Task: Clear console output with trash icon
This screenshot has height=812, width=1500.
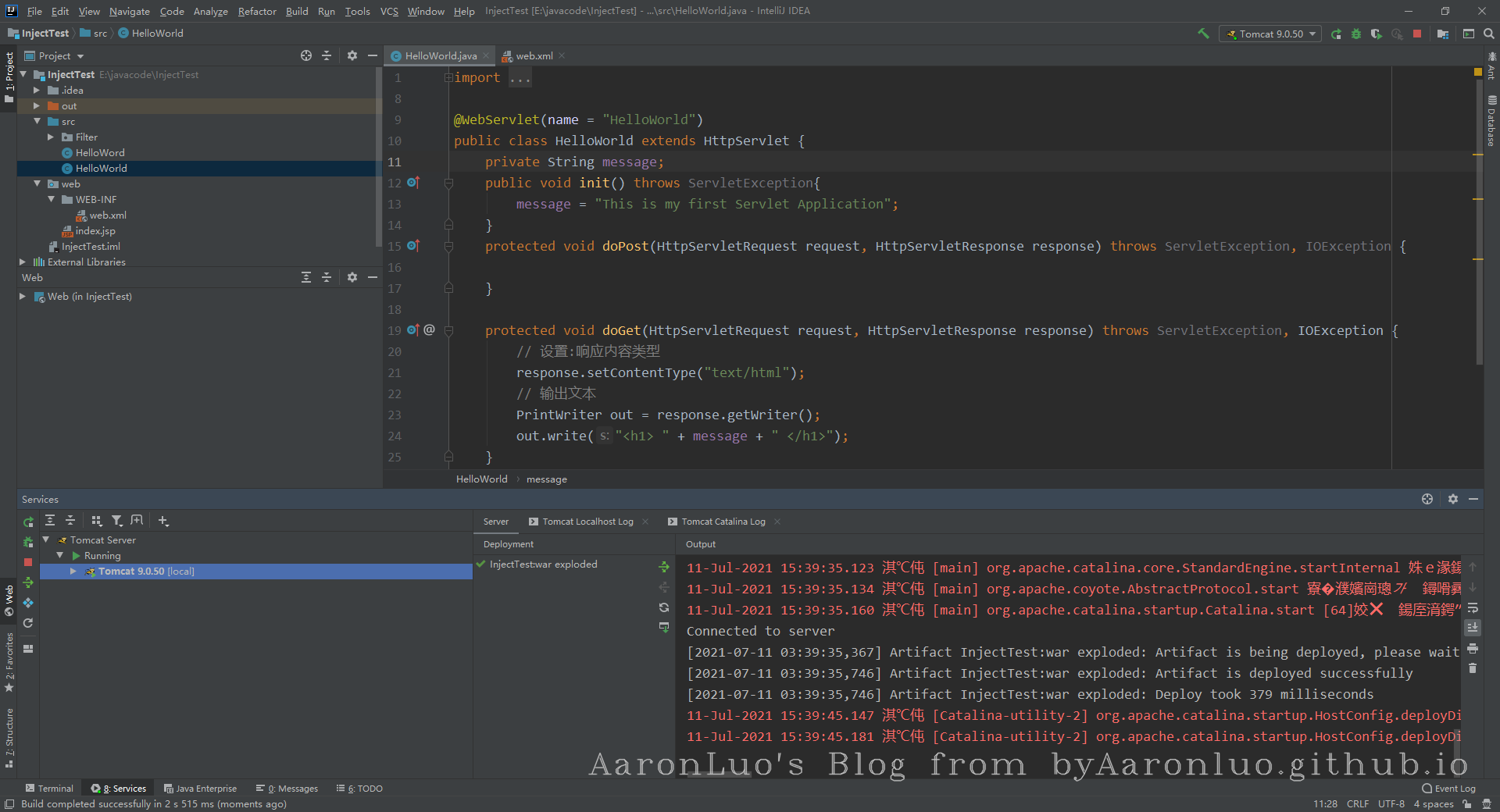Action: tap(1473, 668)
